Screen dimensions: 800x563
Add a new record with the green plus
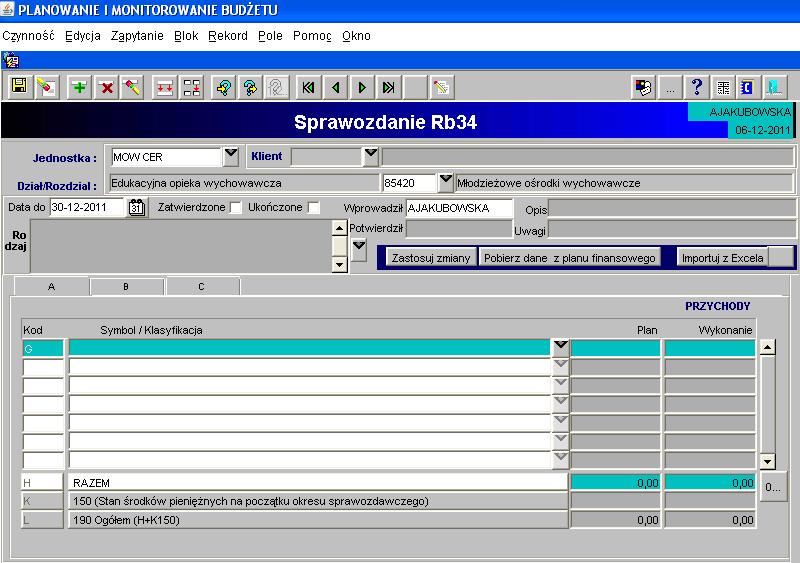click(80, 87)
